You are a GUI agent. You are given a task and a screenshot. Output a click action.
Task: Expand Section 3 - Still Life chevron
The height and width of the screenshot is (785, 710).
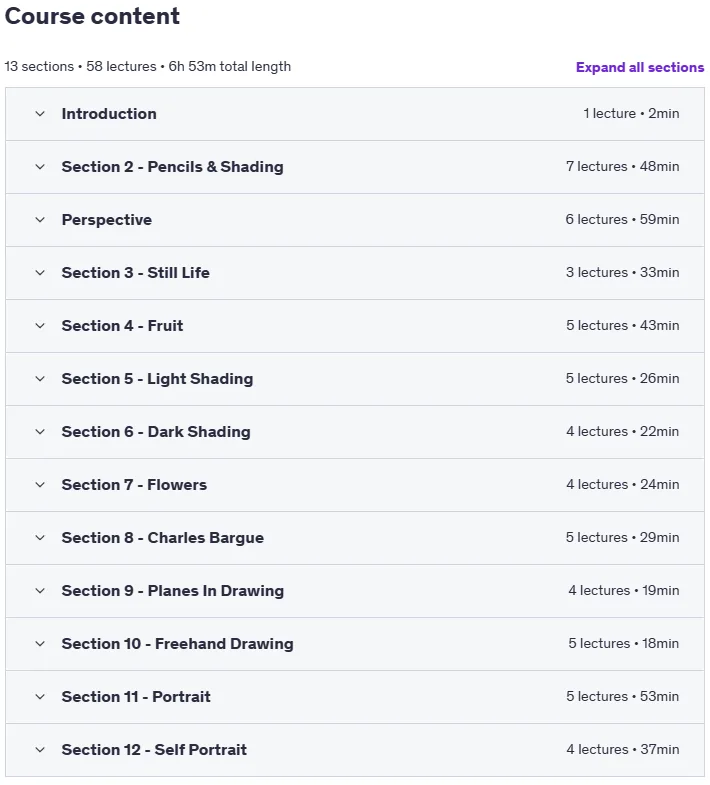(x=40, y=273)
